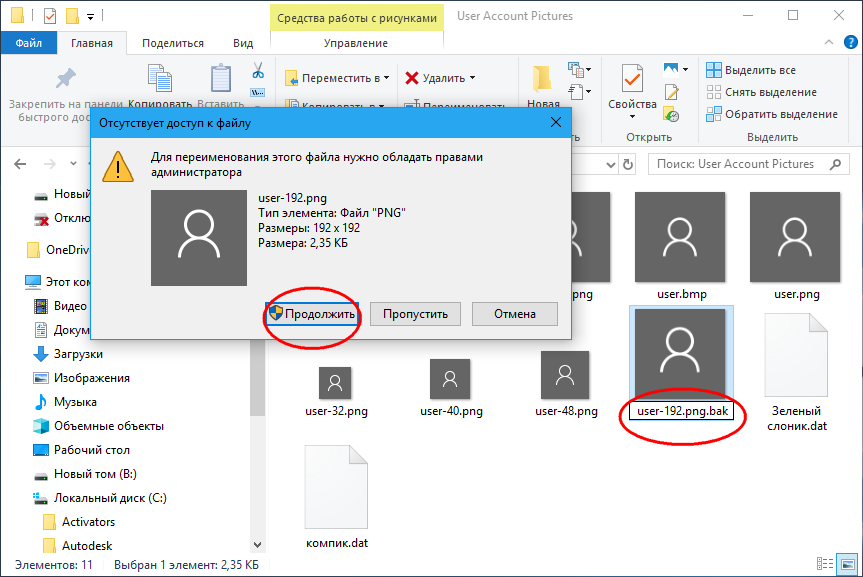Select the user-40.png file
Screen dimensions: 863x577
451,387
